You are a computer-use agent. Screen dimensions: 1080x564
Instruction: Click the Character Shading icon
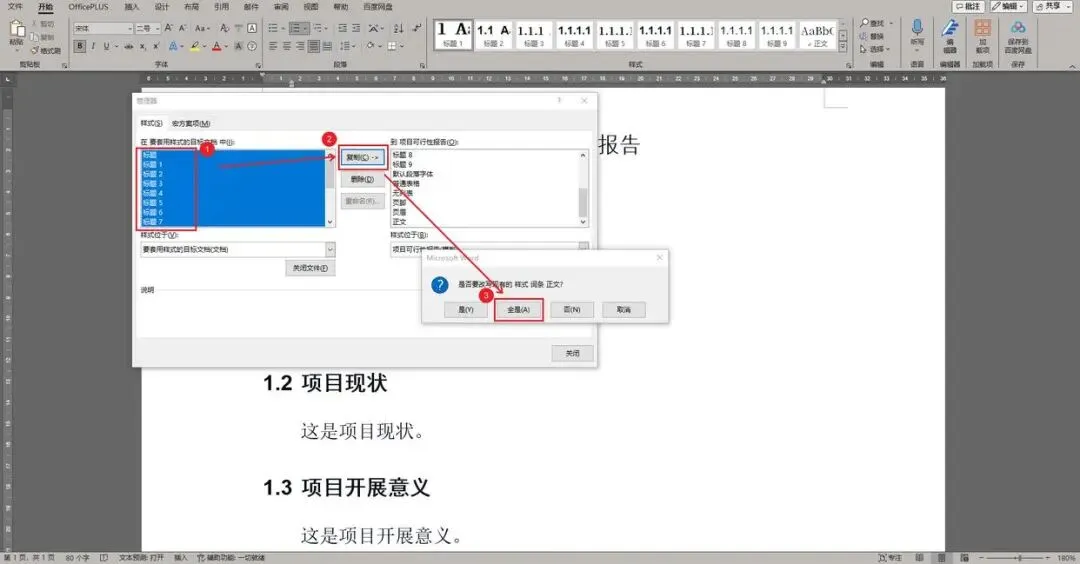[238, 46]
